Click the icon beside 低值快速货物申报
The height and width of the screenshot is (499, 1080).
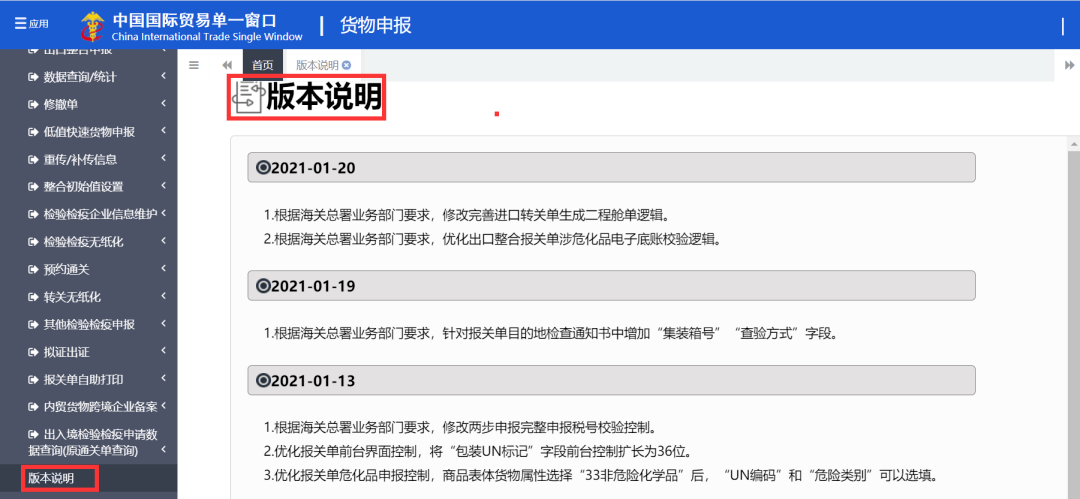(32, 132)
